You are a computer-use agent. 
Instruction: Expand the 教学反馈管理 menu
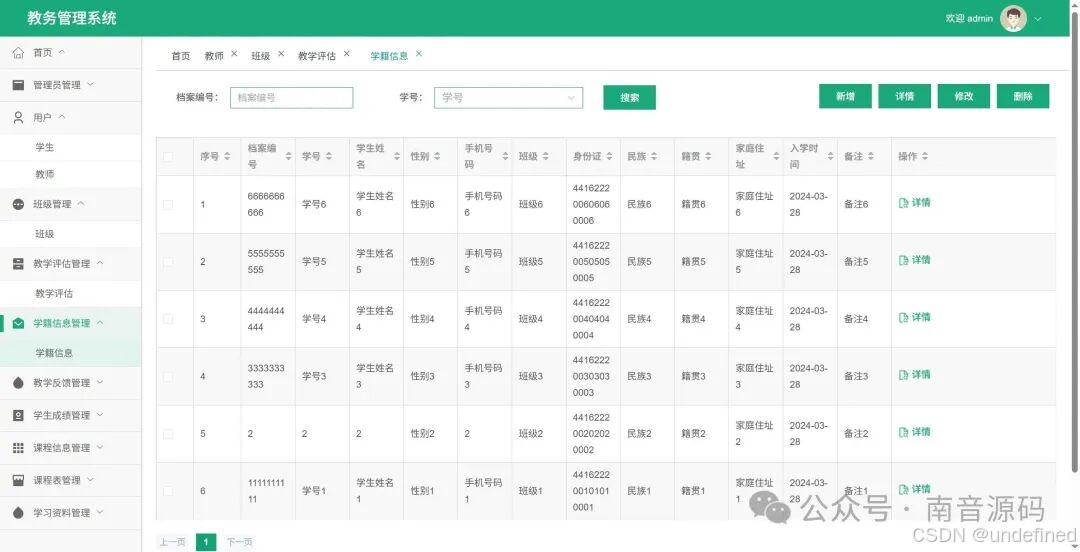100,382
